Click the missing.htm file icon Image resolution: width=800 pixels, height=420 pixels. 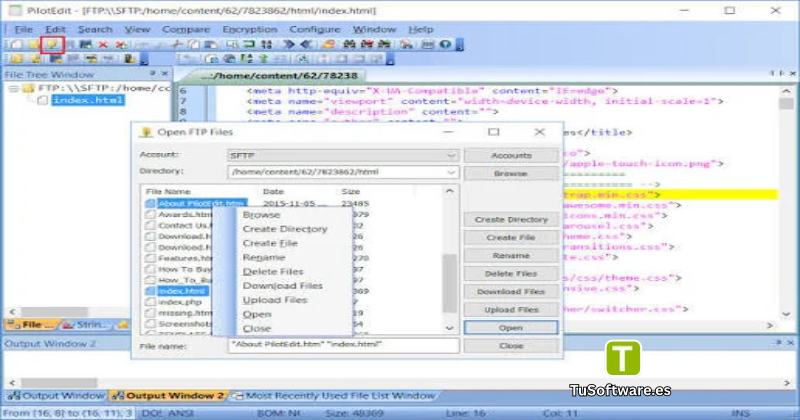[150, 313]
